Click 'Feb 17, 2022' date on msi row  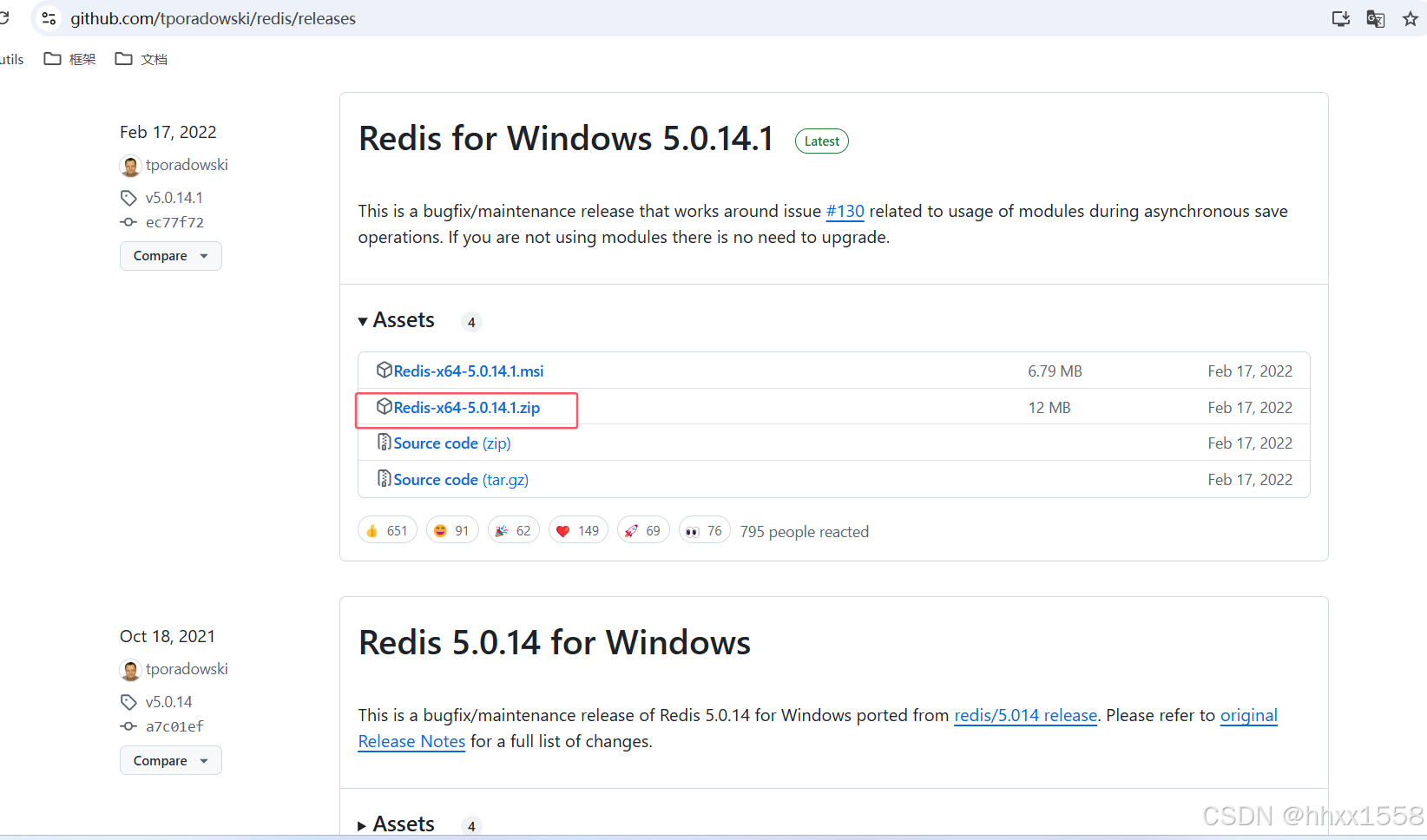(1250, 371)
